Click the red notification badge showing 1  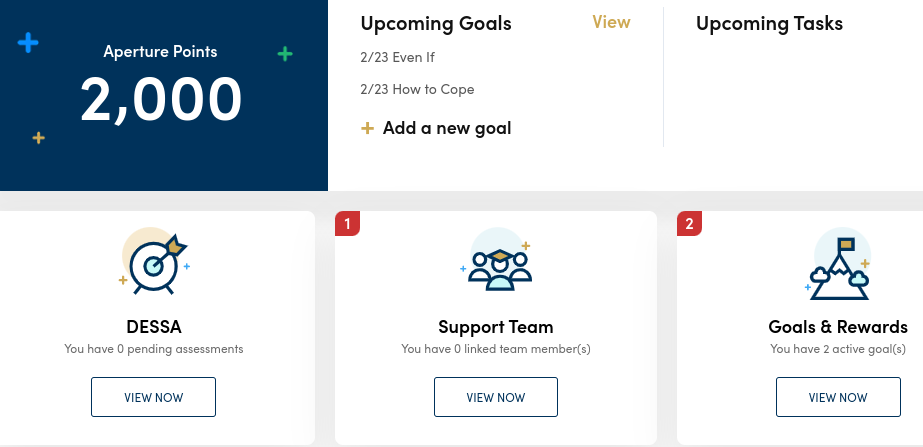coord(347,224)
